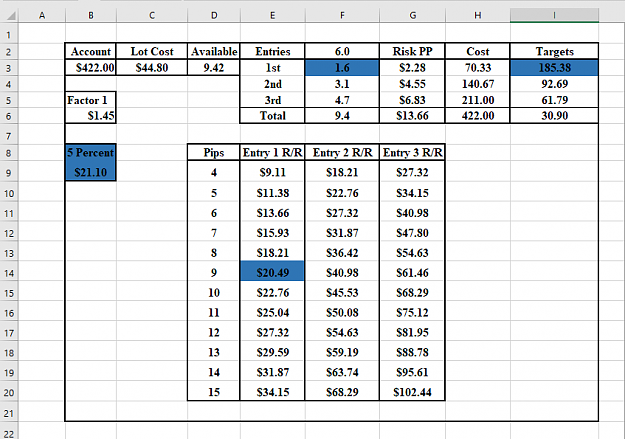Screen dimensions: 625x439
Task: Click the Total label cell
Action: point(273,116)
